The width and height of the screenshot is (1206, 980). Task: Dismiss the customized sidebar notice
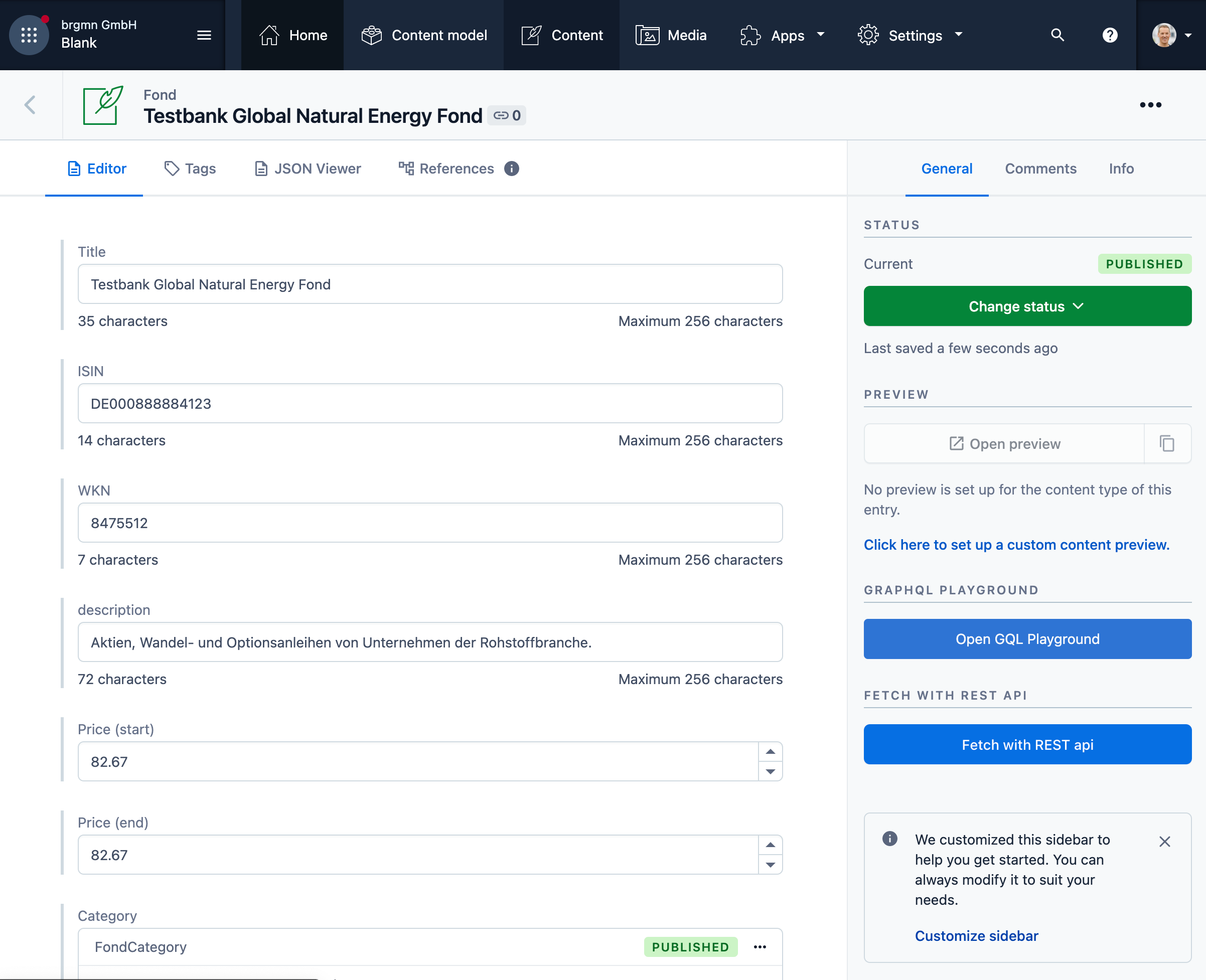point(1165,841)
